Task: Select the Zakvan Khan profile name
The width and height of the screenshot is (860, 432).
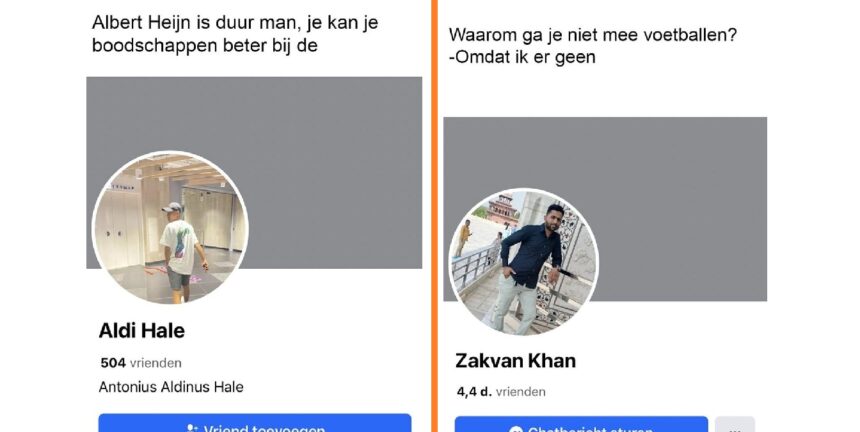Action: (x=516, y=361)
